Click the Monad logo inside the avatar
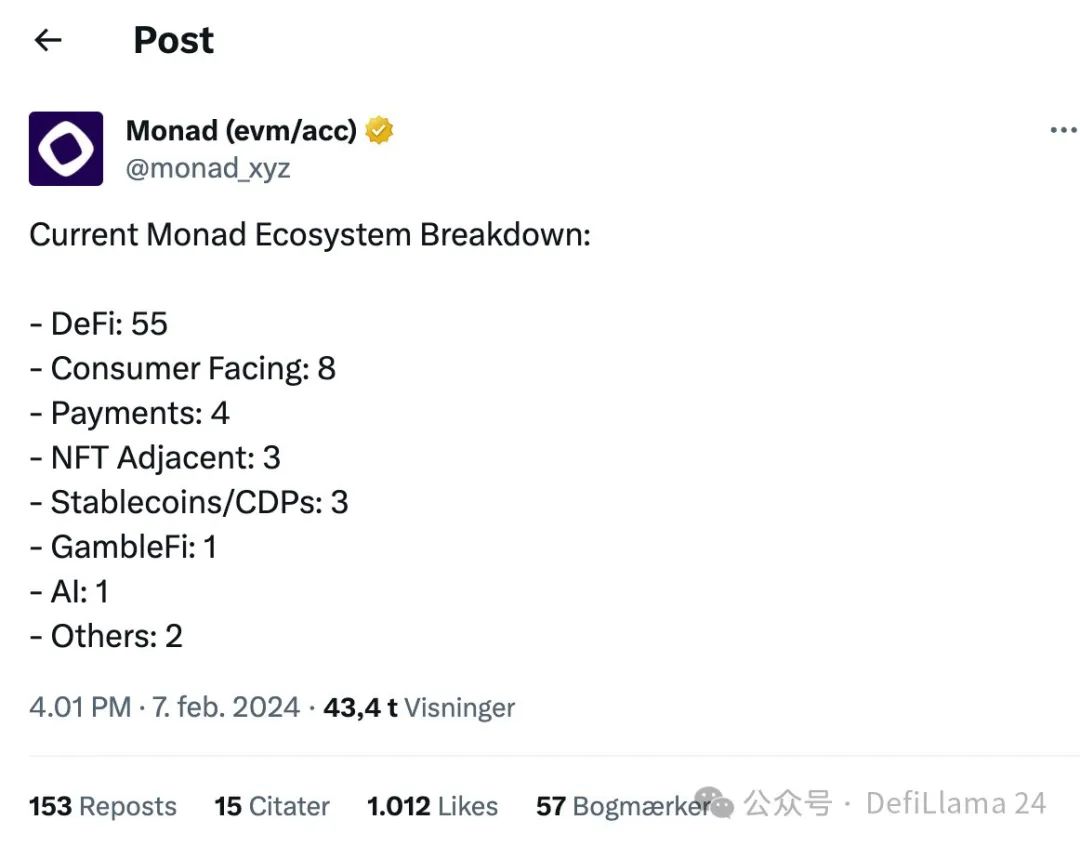Viewport: 1080px width, 846px height. 66,147
